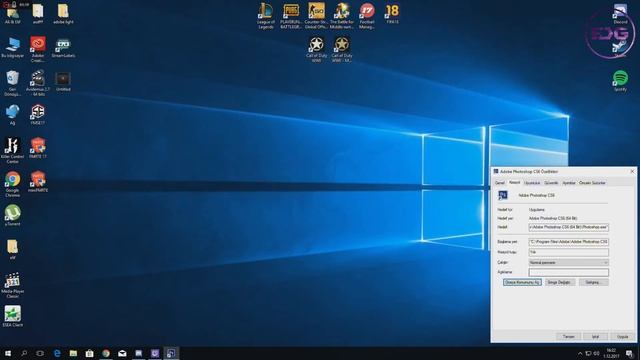Screen dimensions: 640x360
Task: Click into the Kısayol tuşu field
Action: pos(569,252)
